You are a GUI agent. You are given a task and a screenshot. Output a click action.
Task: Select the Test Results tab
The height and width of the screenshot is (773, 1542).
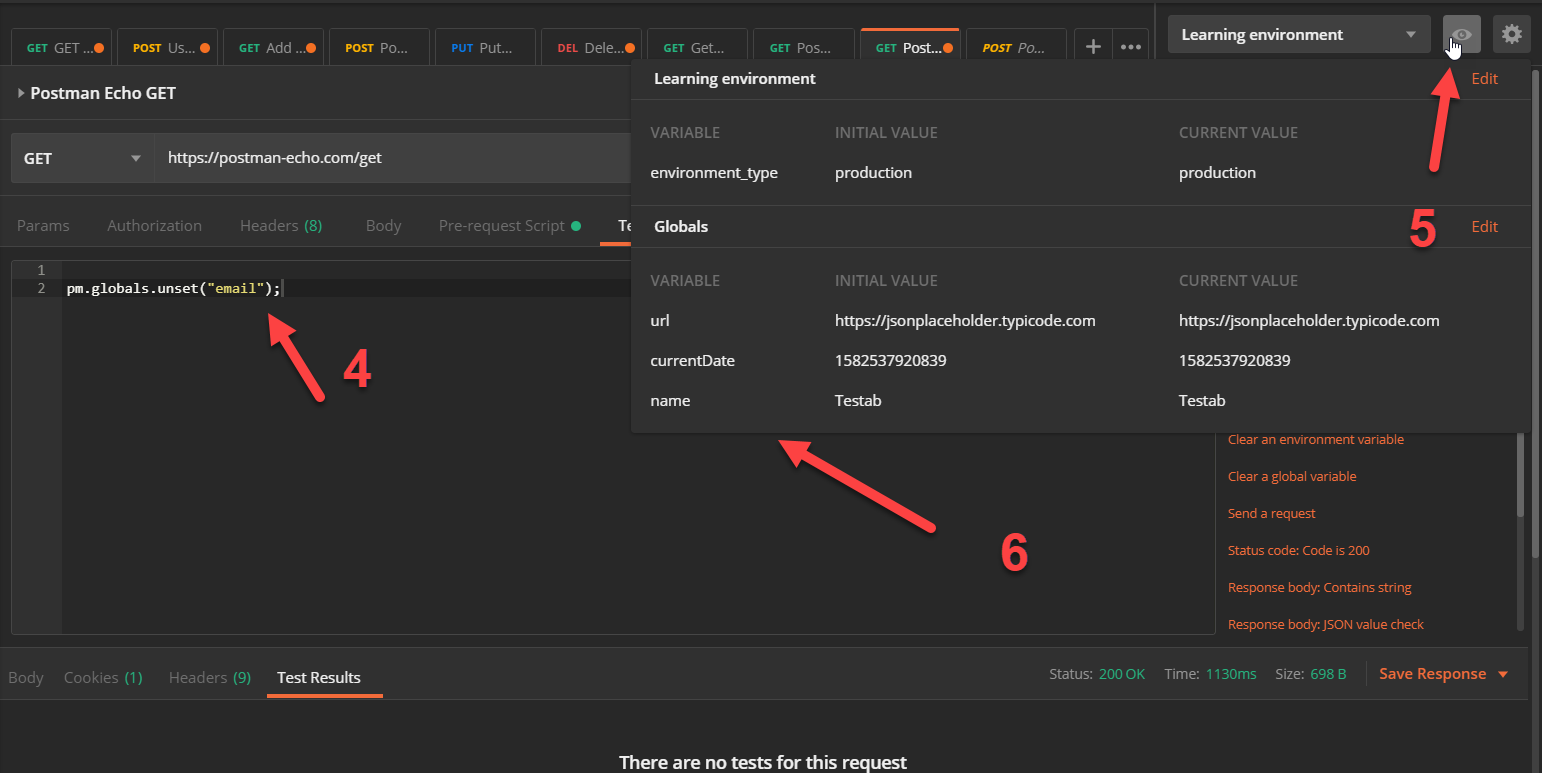click(318, 677)
